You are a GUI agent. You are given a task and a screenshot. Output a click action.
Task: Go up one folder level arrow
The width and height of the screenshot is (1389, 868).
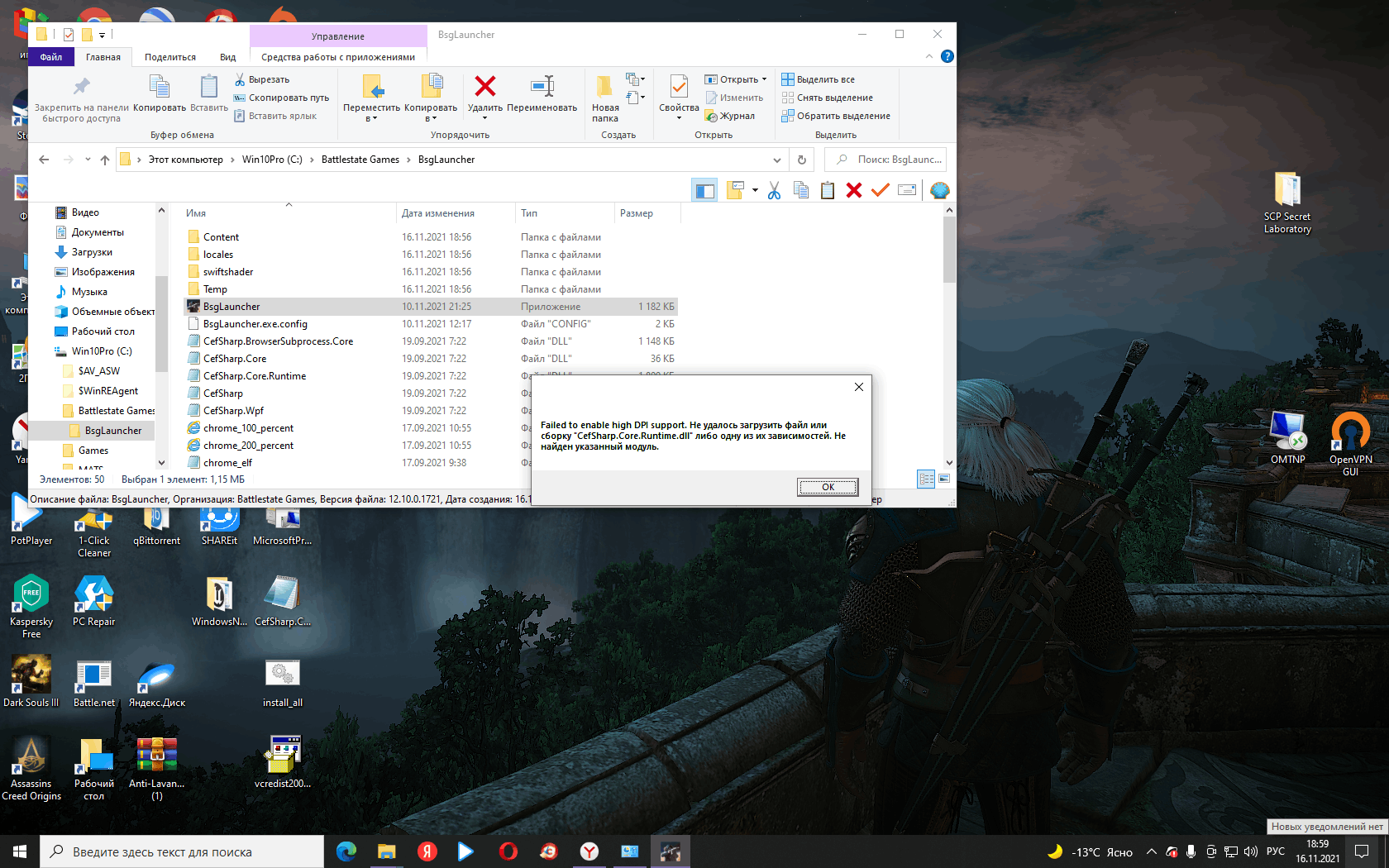point(104,160)
